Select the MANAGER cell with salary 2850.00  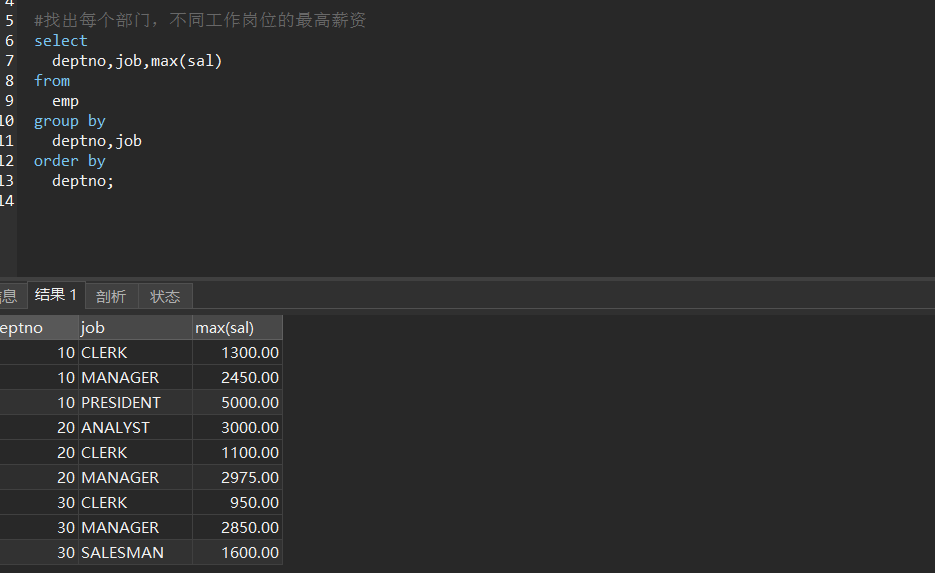point(135,528)
